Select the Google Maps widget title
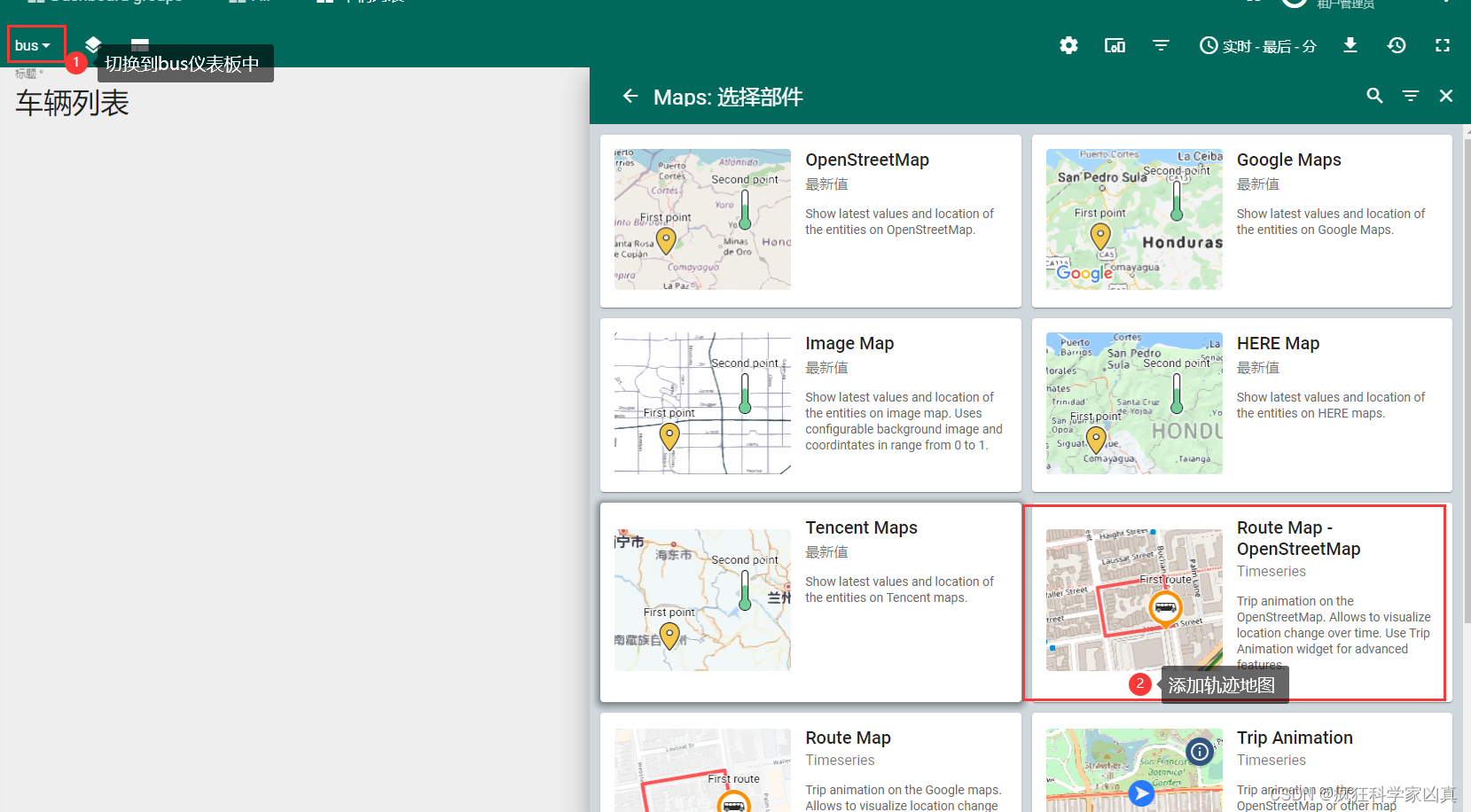The width and height of the screenshot is (1471, 812). pos(1288,160)
